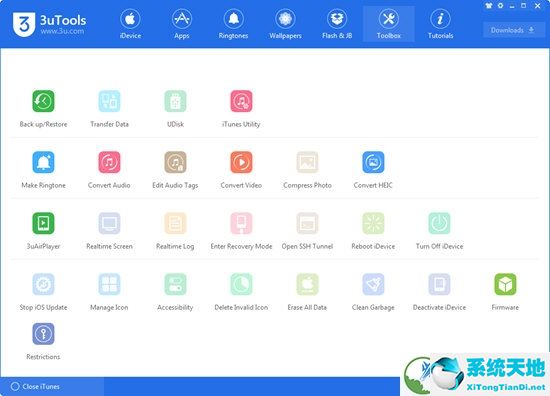Open SSH Tunnel tool
The width and height of the screenshot is (550, 396).
[307, 223]
